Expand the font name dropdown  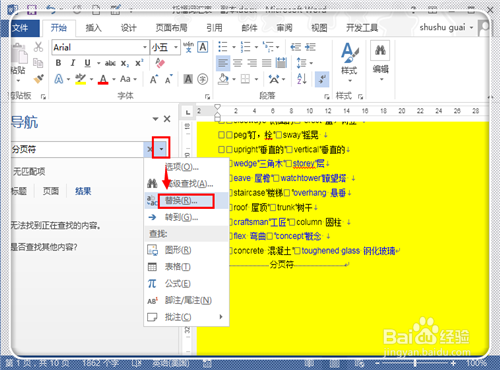tap(145, 47)
